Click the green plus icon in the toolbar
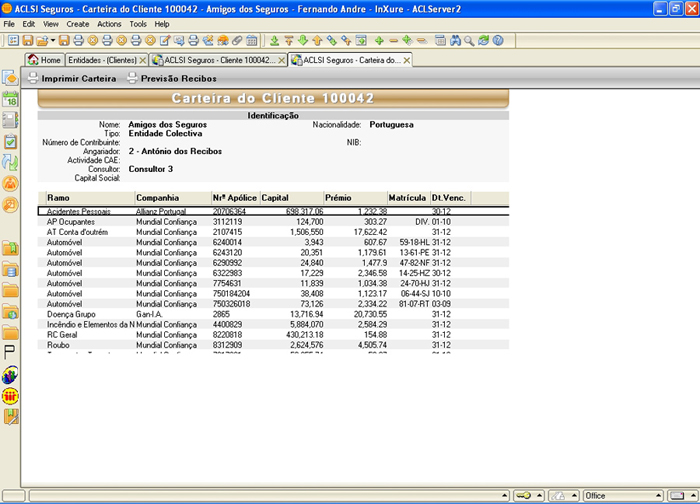The height and width of the screenshot is (504, 700). coord(379,41)
